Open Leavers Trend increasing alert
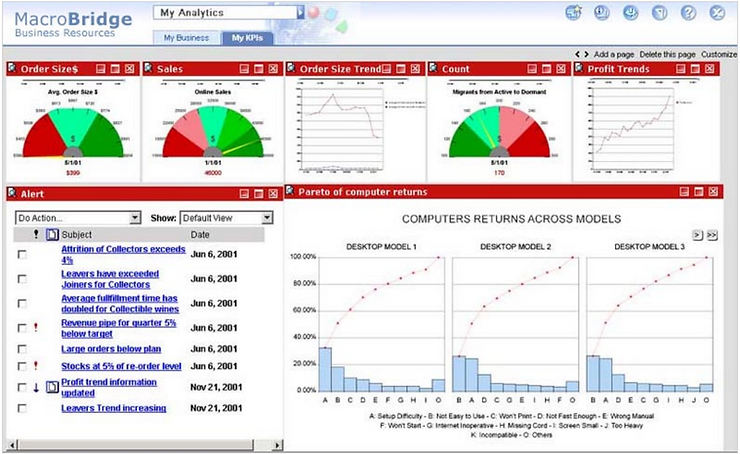740x454 pixels. pyautogui.click(x=114, y=408)
